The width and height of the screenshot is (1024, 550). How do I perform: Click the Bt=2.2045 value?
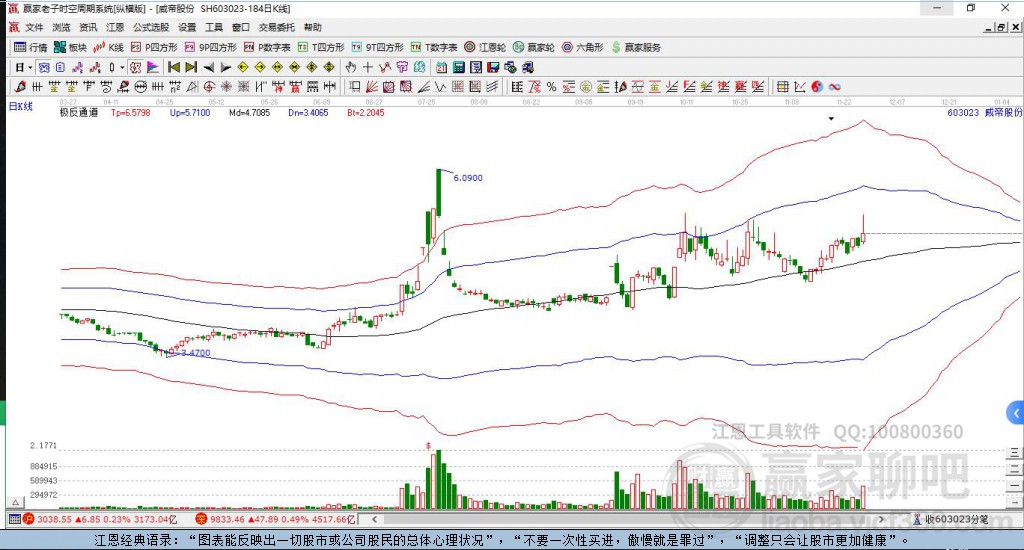[x=366, y=112]
